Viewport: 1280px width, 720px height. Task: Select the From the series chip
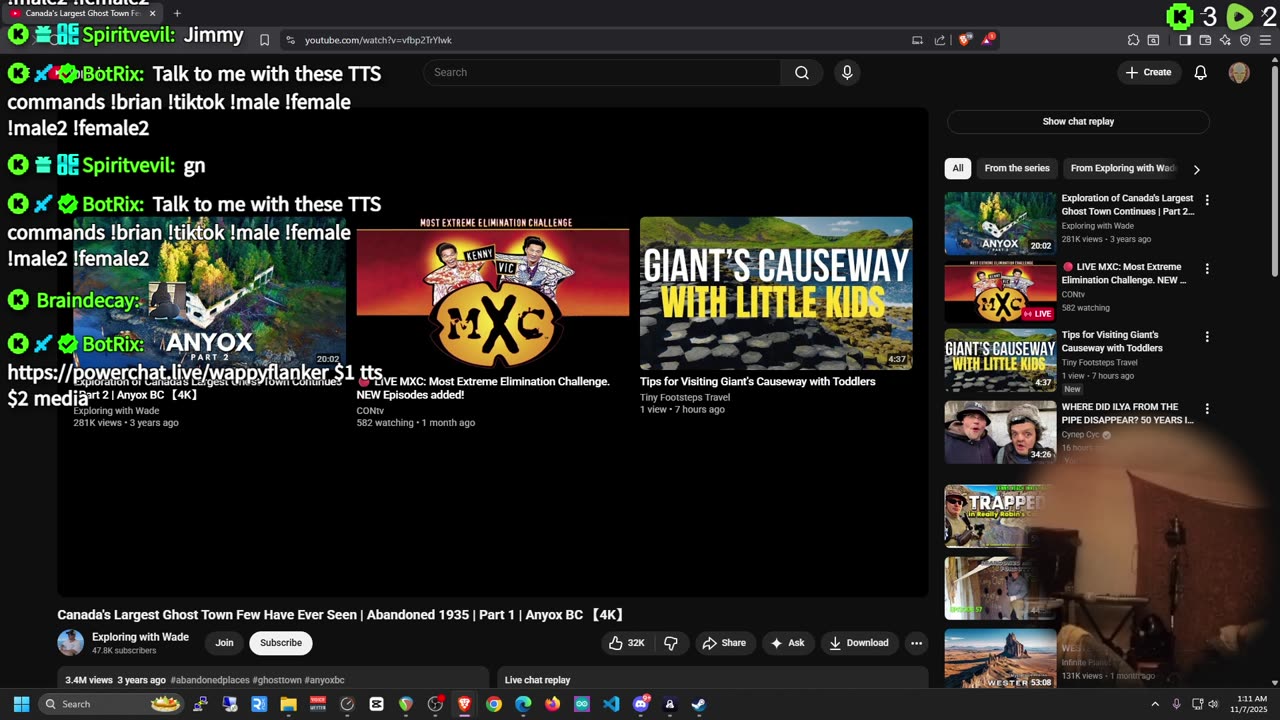point(1017,168)
